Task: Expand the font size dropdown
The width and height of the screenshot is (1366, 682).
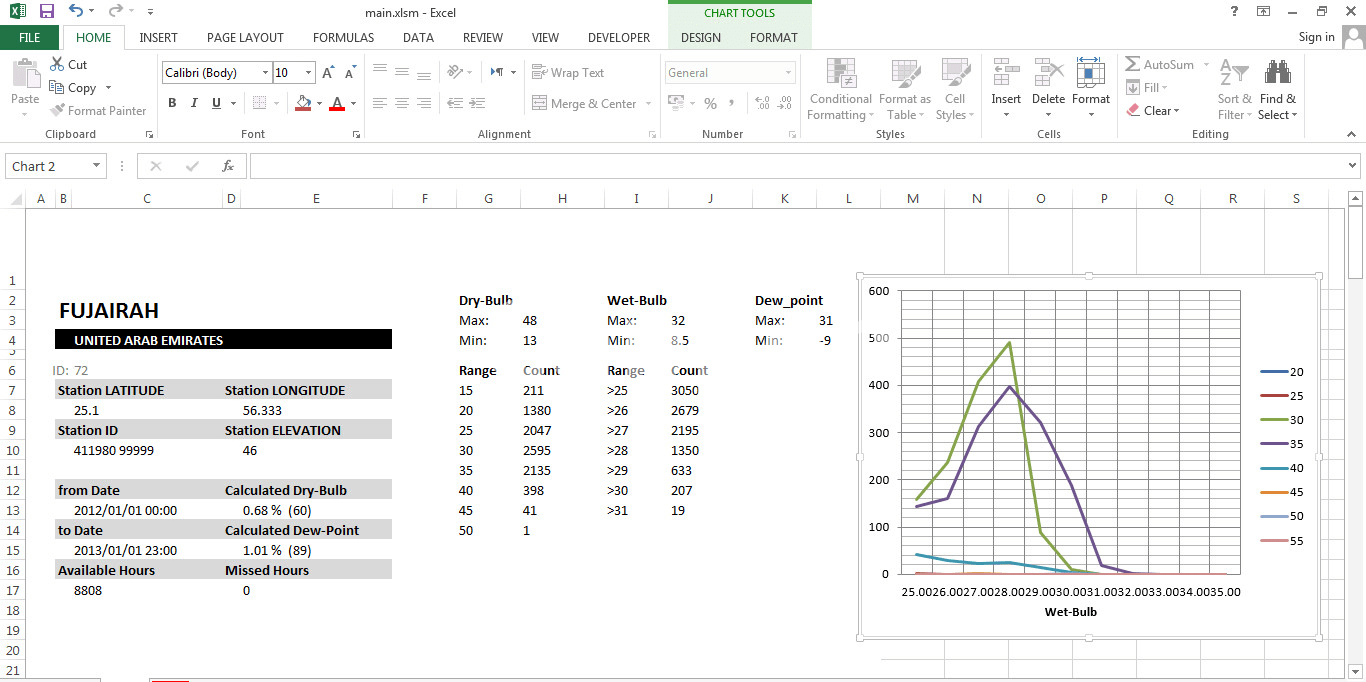Action: point(309,73)
